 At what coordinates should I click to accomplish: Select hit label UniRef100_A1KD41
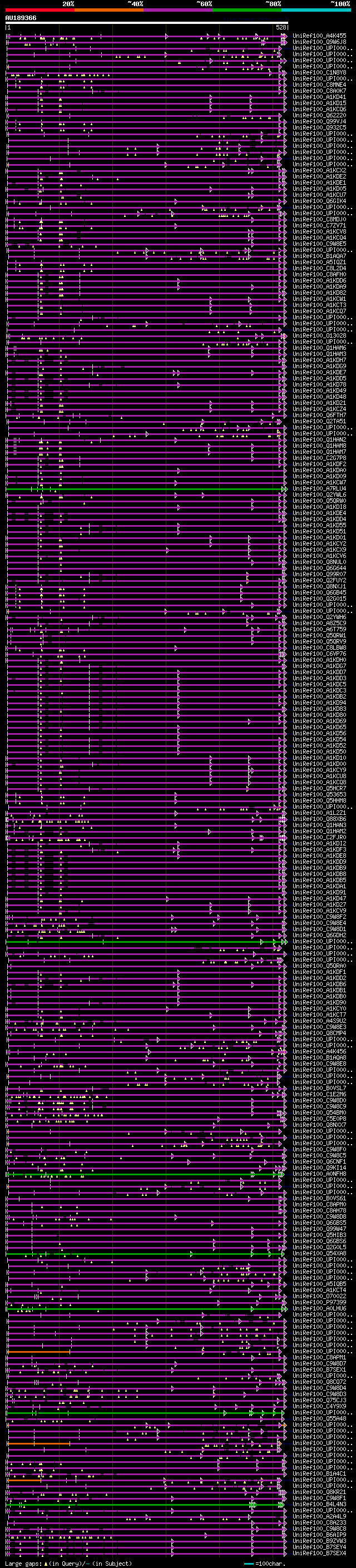pyautogui.click(x=319, y=97)
